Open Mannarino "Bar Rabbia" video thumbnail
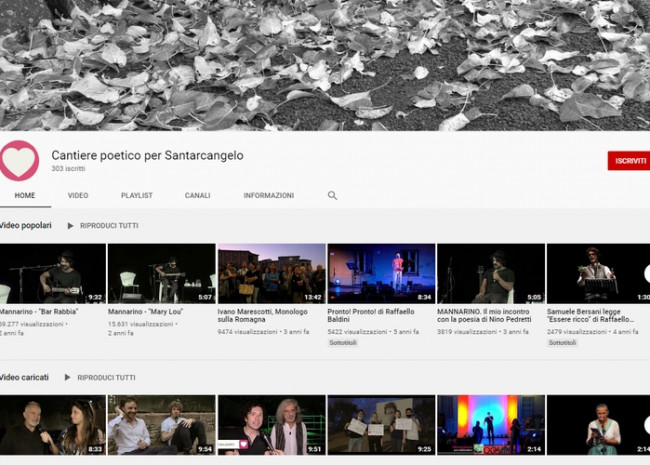The width and height of the screenshot is (650, 465). click(x=52, y=273)
